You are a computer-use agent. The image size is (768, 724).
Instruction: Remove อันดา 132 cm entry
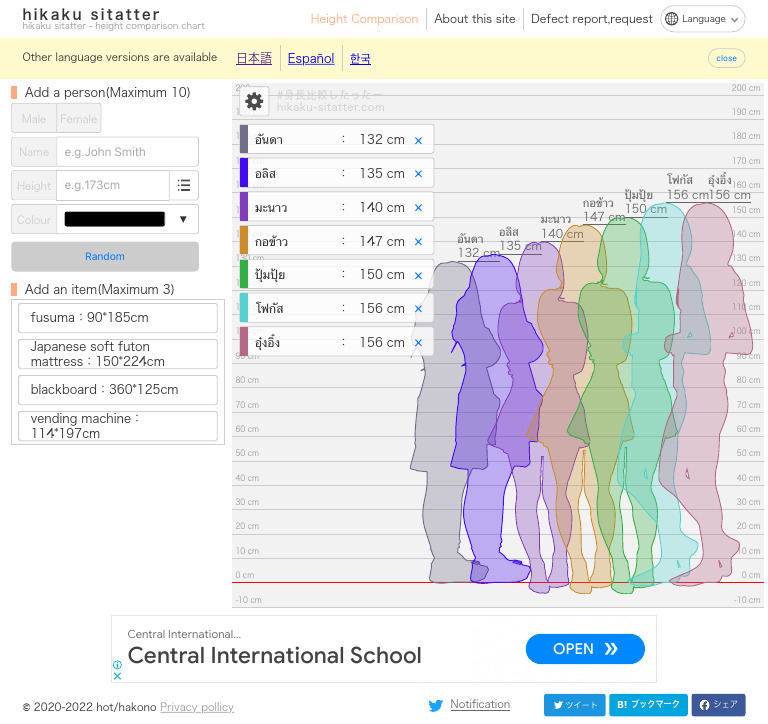point(418,140)
